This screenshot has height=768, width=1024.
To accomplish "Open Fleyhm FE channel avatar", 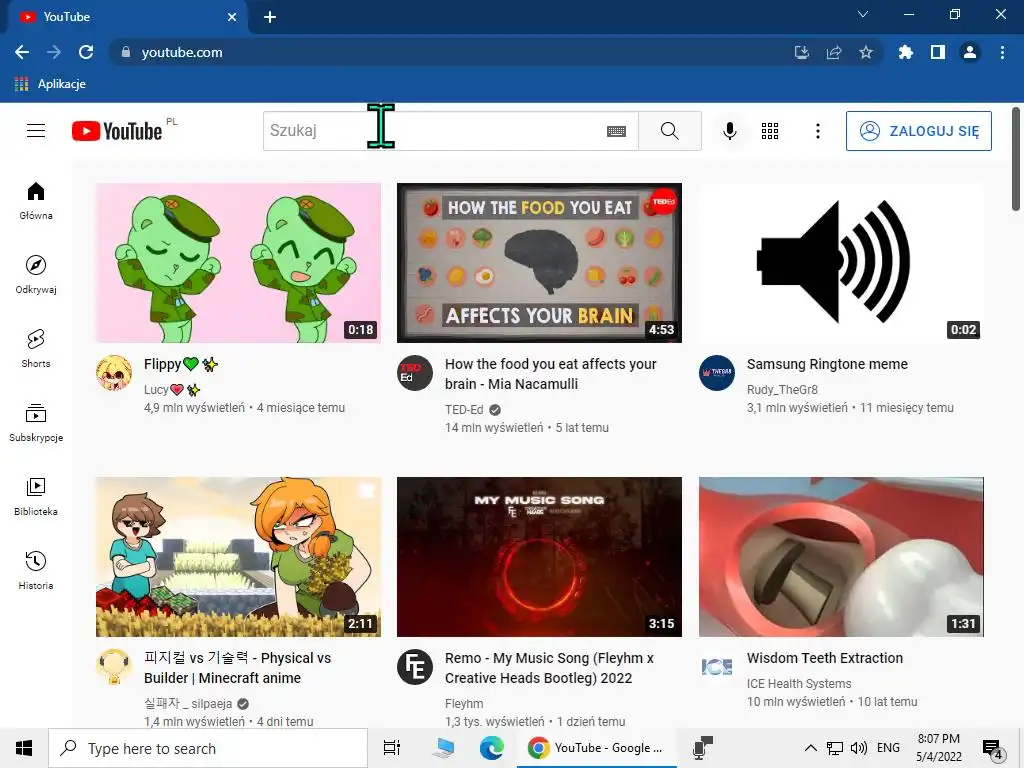I will pos(415,667).
